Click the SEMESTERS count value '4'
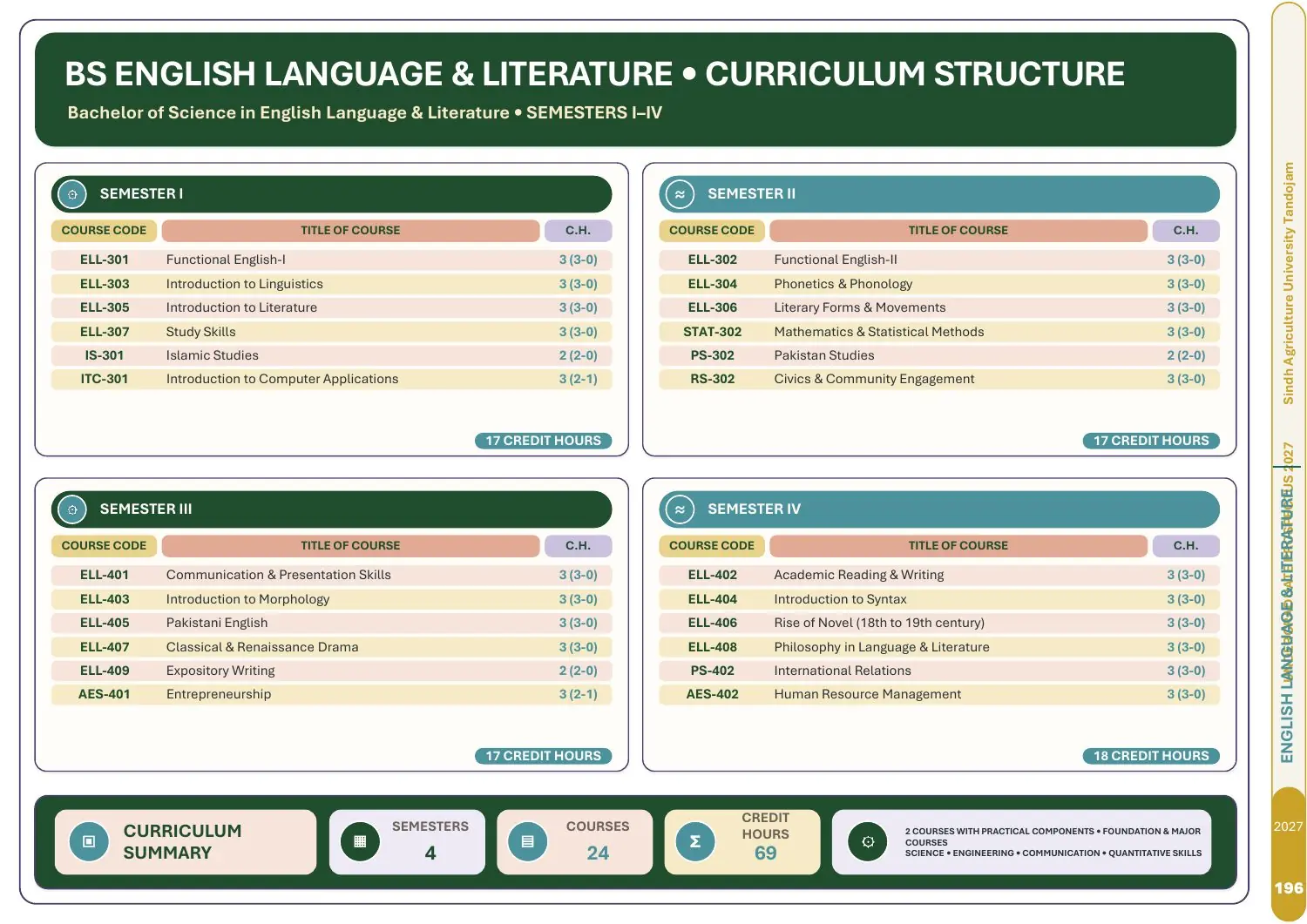The image size is (1307, 924). (430, 853)
